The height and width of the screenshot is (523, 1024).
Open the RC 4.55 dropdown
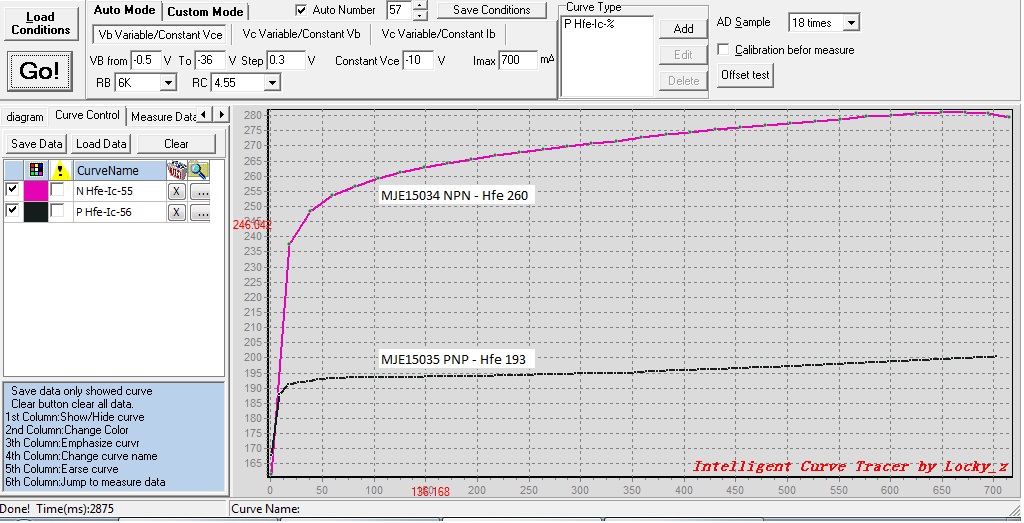272,83
